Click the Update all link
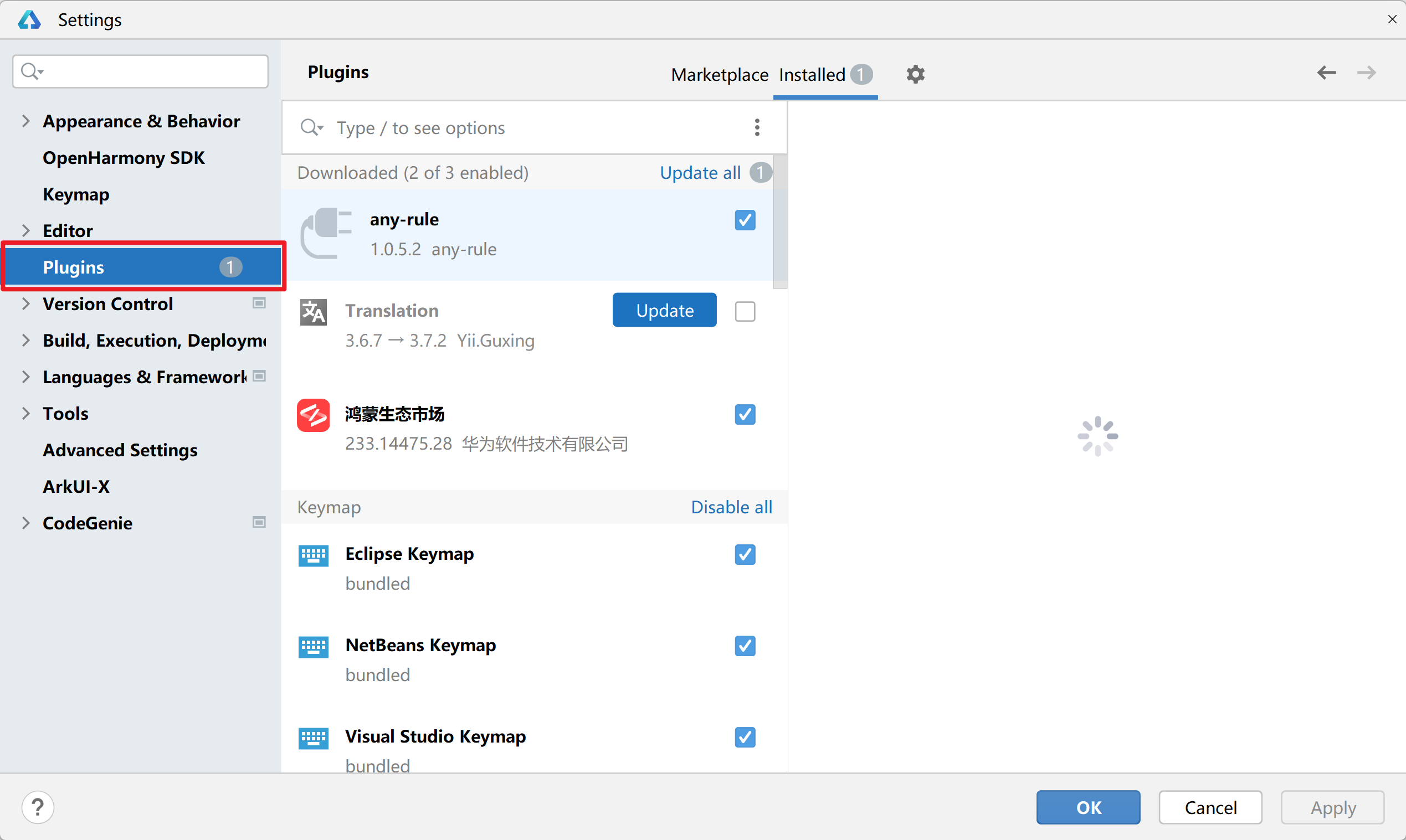 (700, 173)
